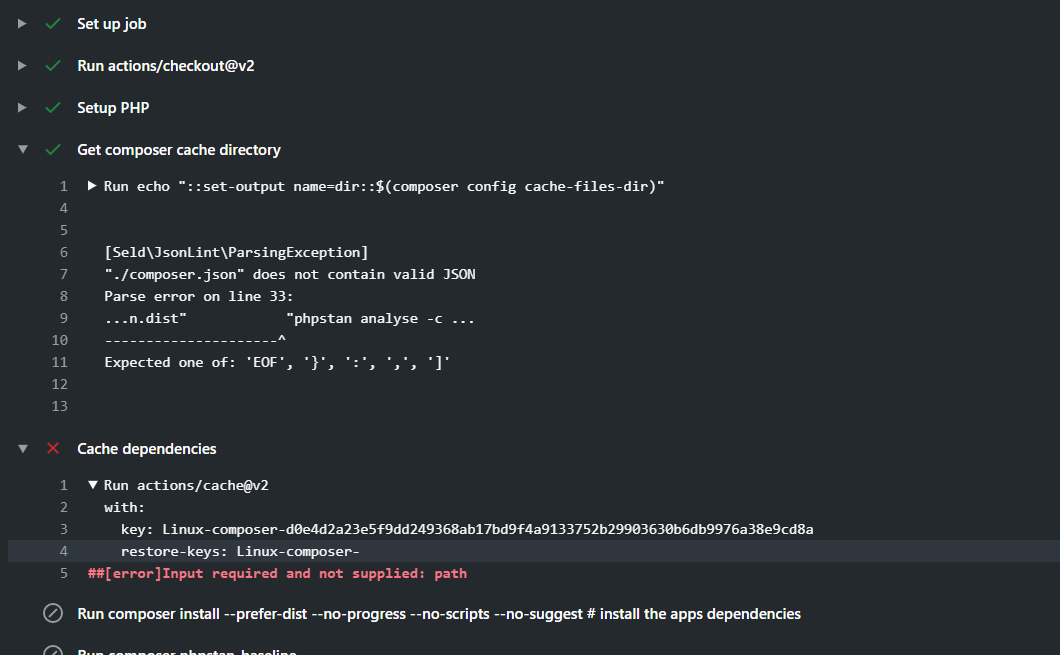Image resolution: width=1060 pixels, height=655 pixels.
Task: Click the red failure X on Cache dependencies
Action: pos(53,448)
